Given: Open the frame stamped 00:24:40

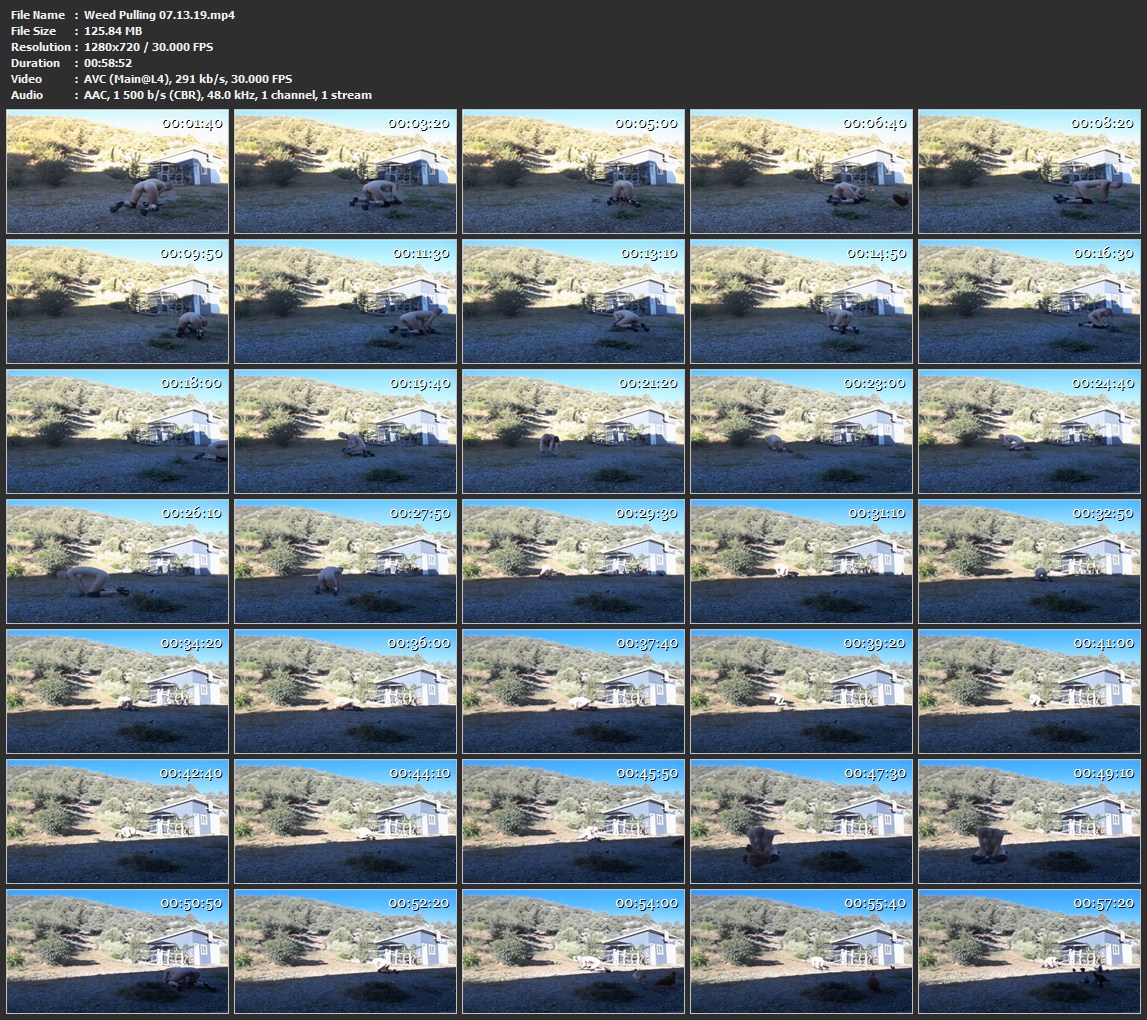Looking at the screenshot, I should tap(1029, 432).
